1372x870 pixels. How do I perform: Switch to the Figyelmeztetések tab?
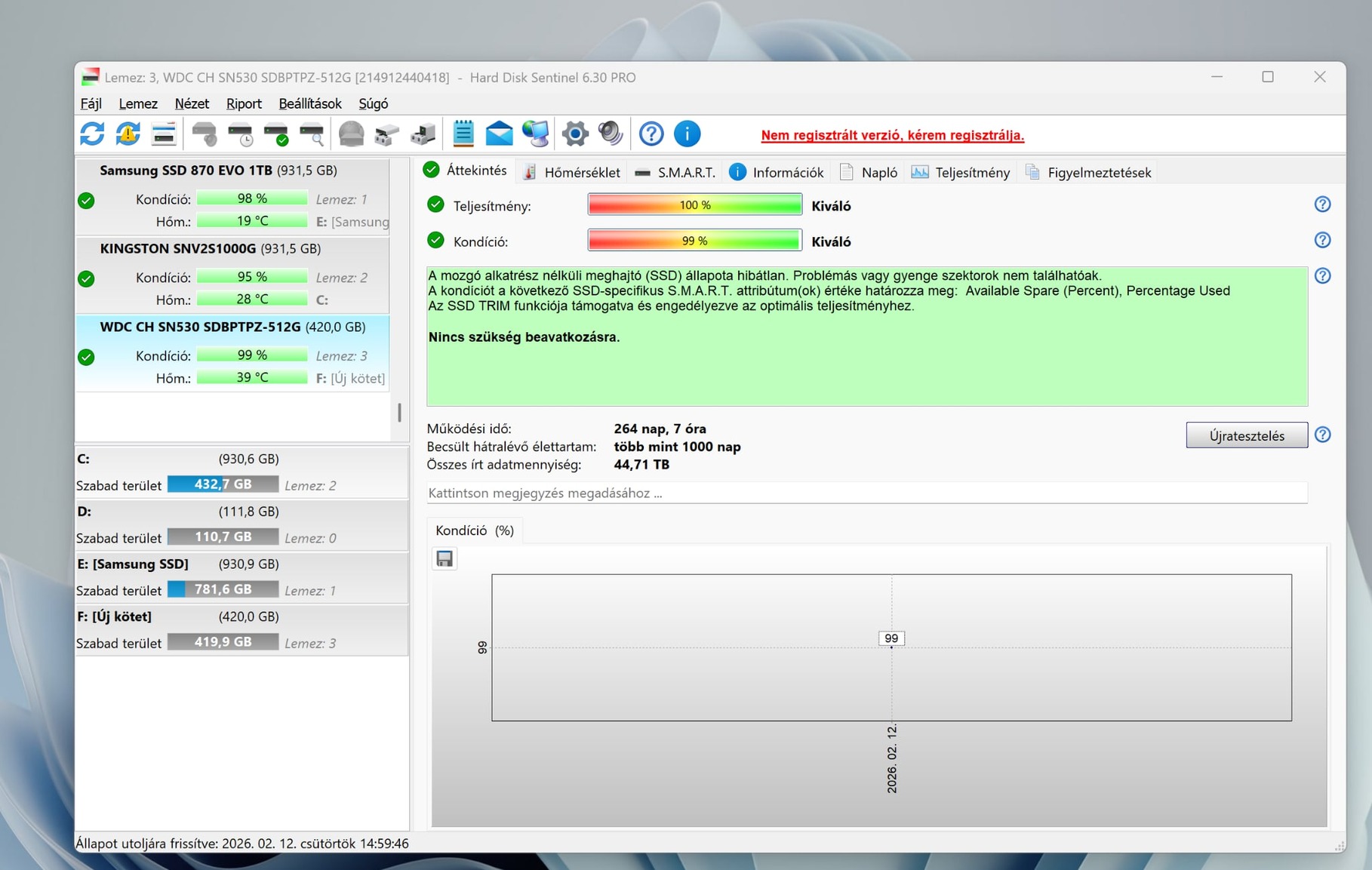(x=1088, y=172)
